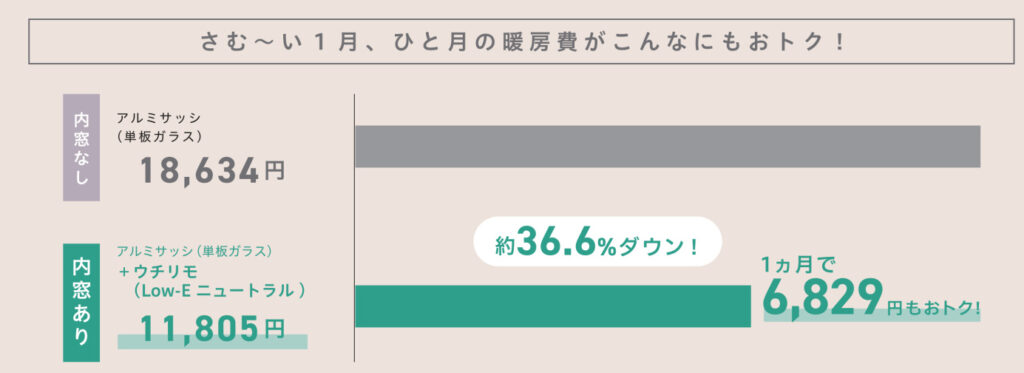Click the 円 character after 18,634

(x=275, y=172)
